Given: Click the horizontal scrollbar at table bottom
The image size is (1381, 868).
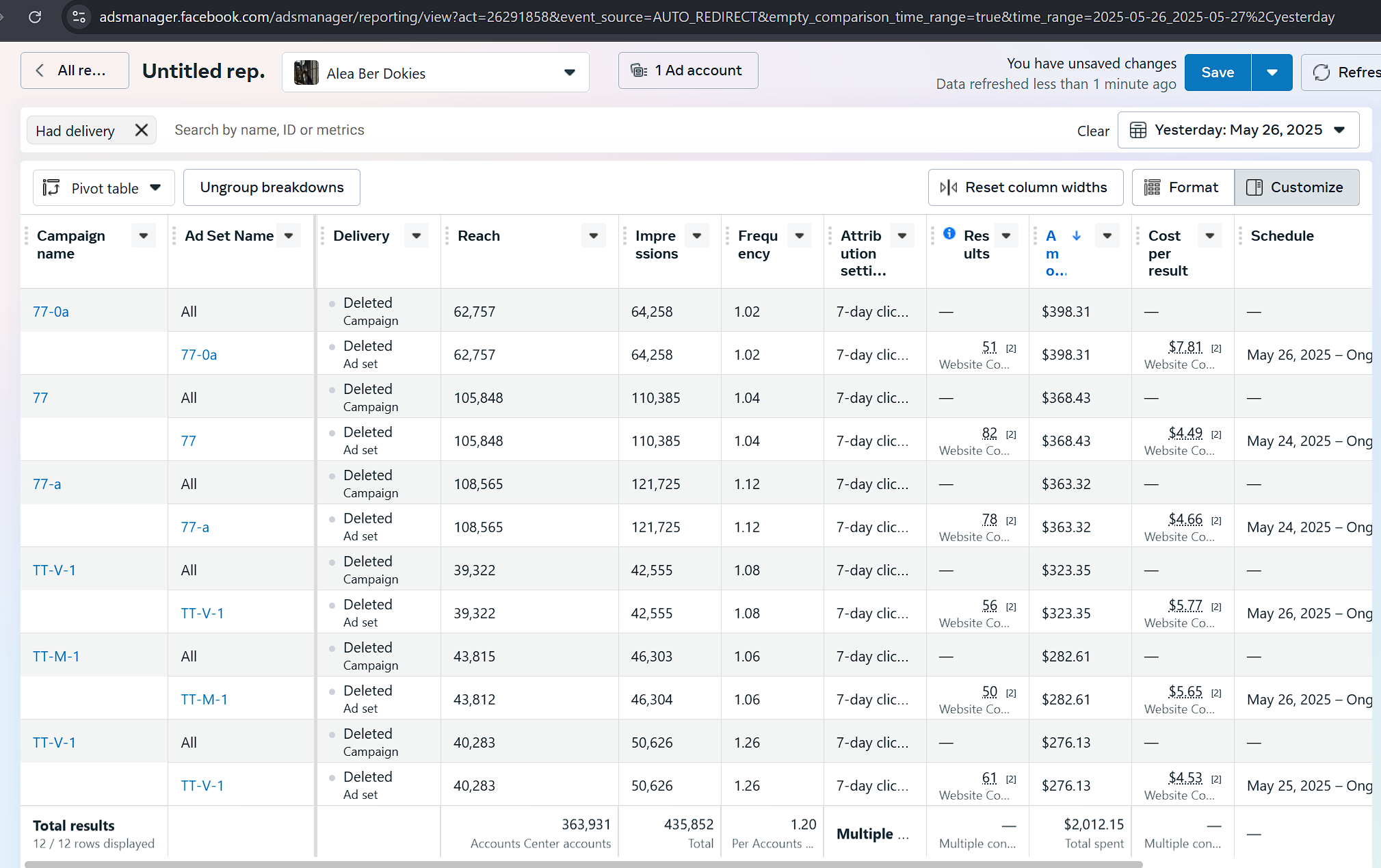Looking at the screenshot, I should pos(581,864).
